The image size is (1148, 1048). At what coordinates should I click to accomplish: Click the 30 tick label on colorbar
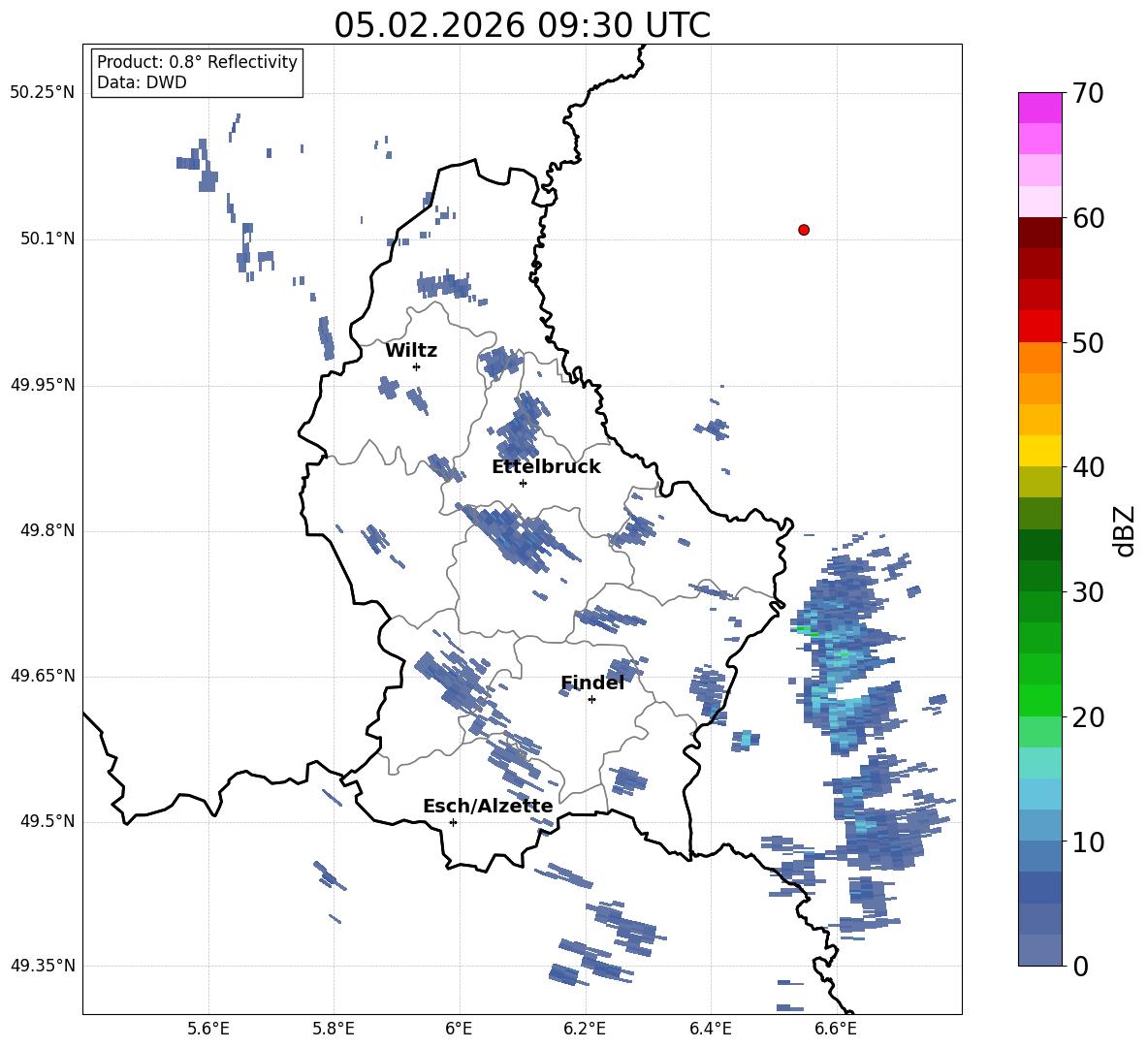click(1088, 592)
